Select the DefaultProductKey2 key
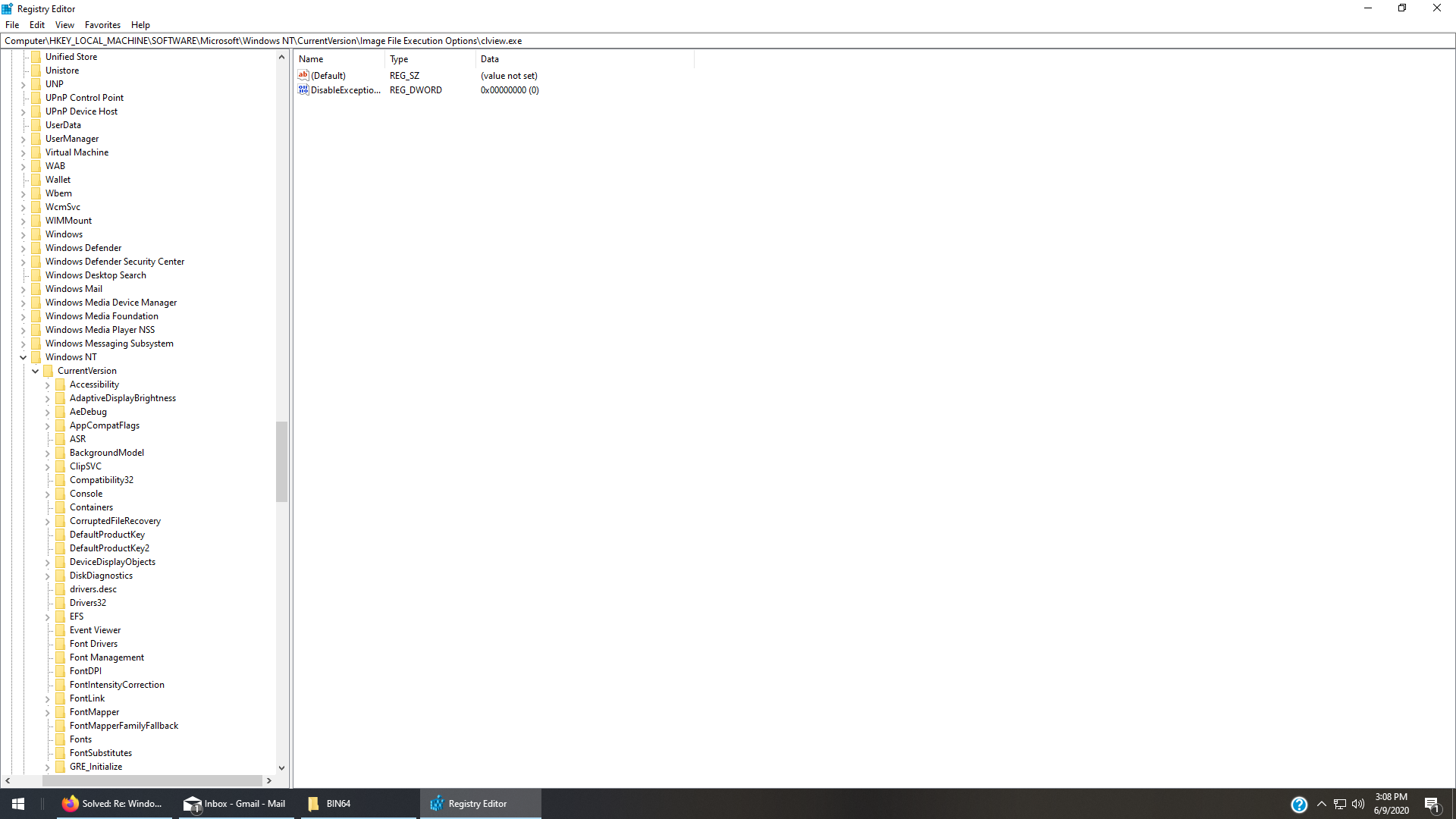Screen dimensions: 1456x819 click(109, 548)
